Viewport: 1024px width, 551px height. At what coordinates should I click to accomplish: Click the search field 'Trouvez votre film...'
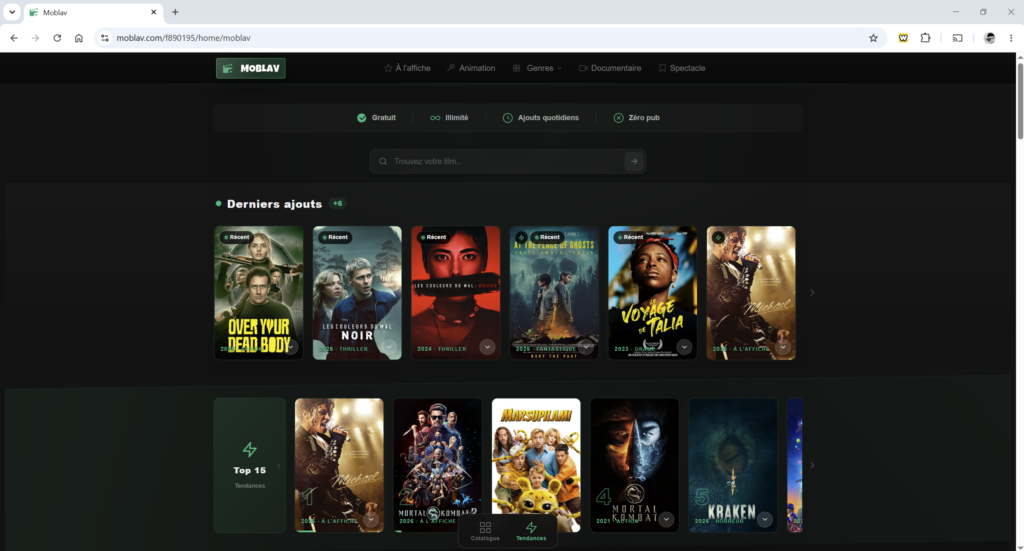point(507,161)
